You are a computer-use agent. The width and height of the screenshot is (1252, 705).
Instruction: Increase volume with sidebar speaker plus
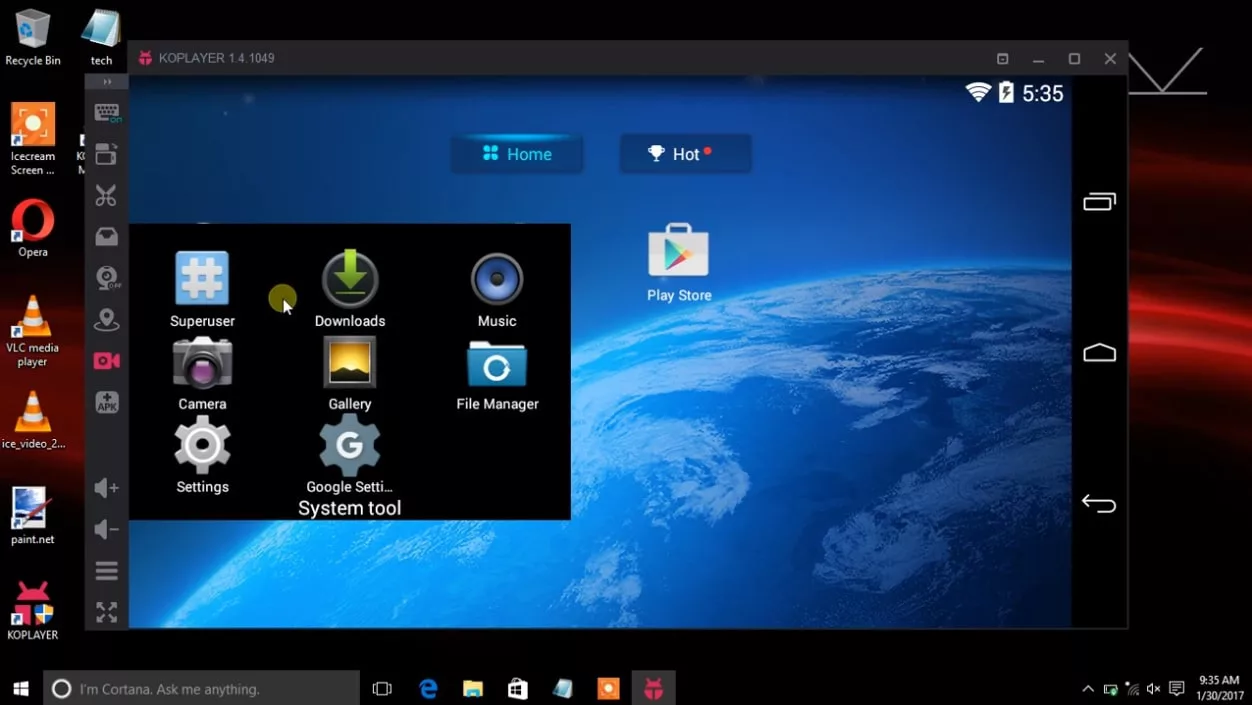pyautogui.click(x=106, y=488)
